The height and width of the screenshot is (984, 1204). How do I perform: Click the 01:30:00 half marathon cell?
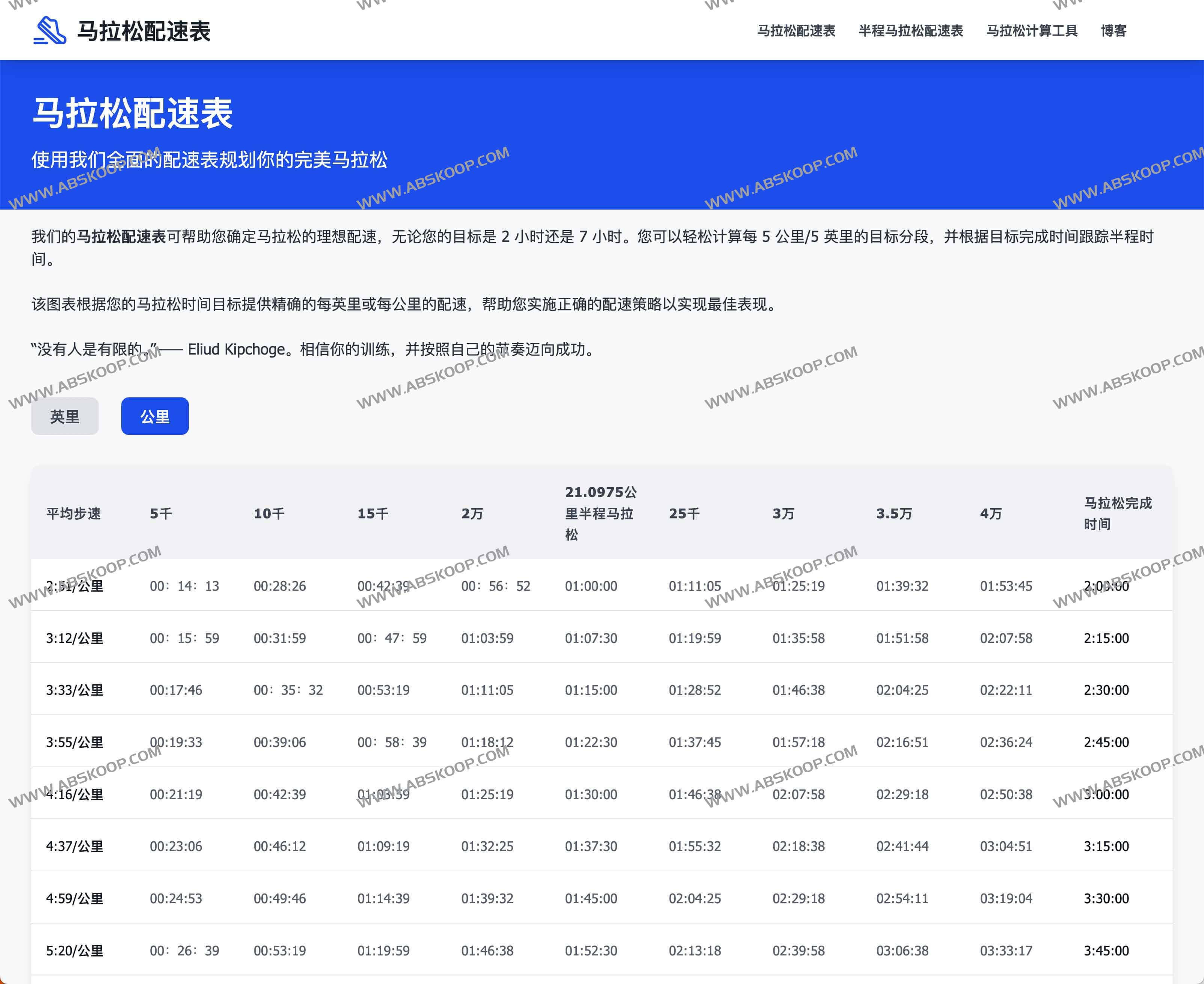coord(591,795)
